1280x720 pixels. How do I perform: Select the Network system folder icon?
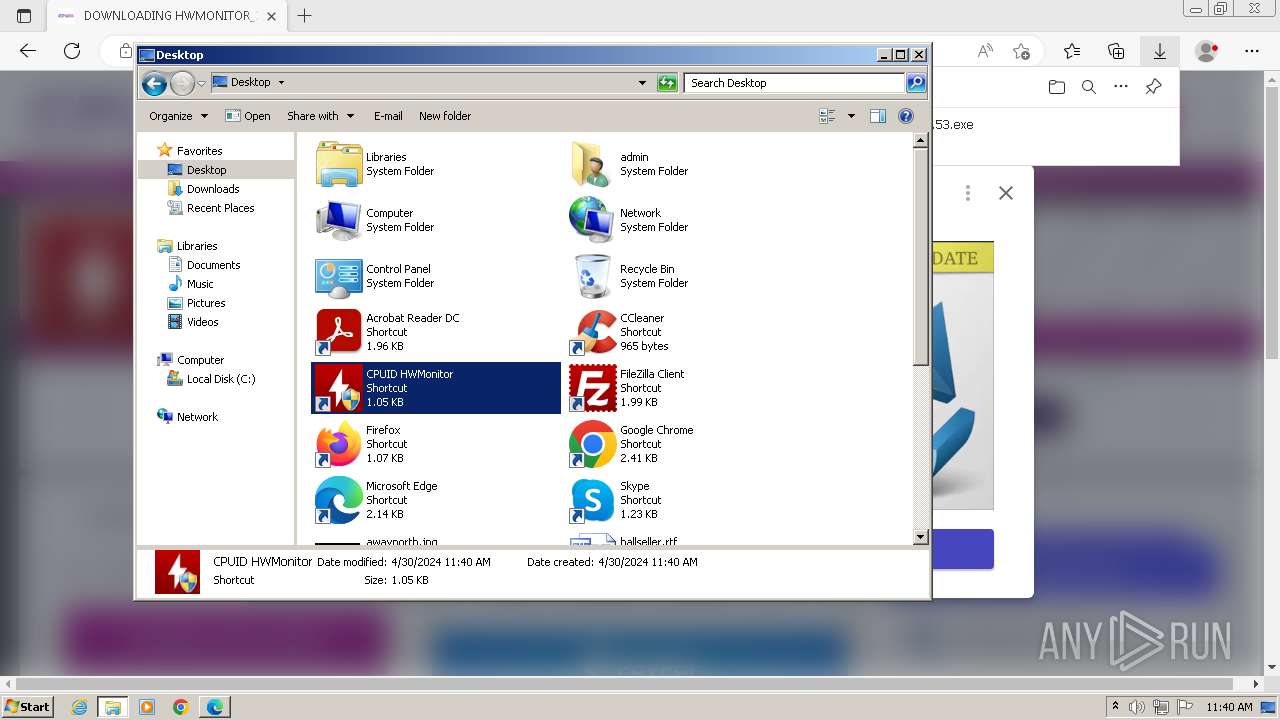pos(592,220)
